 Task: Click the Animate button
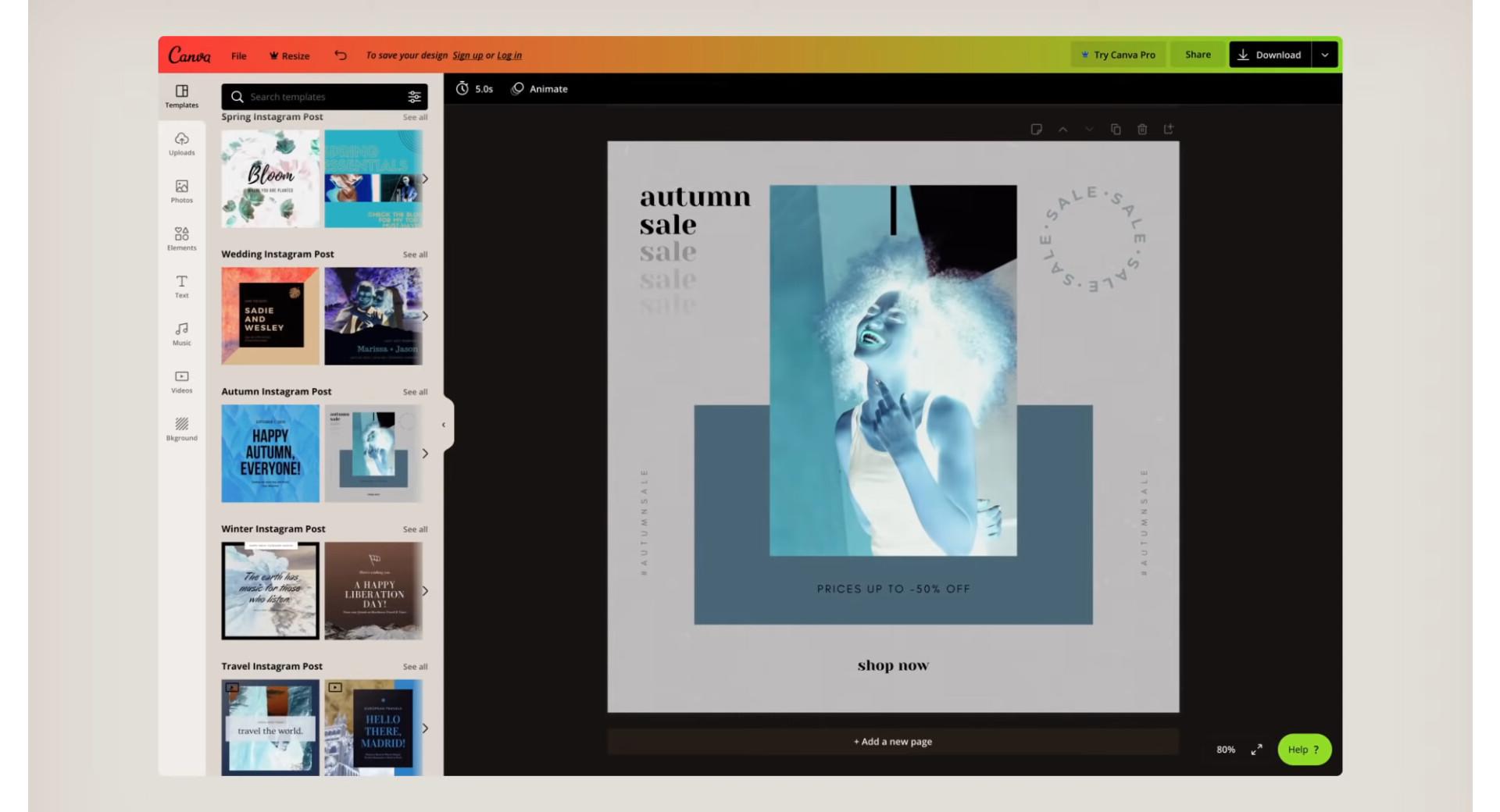(540, 89)
